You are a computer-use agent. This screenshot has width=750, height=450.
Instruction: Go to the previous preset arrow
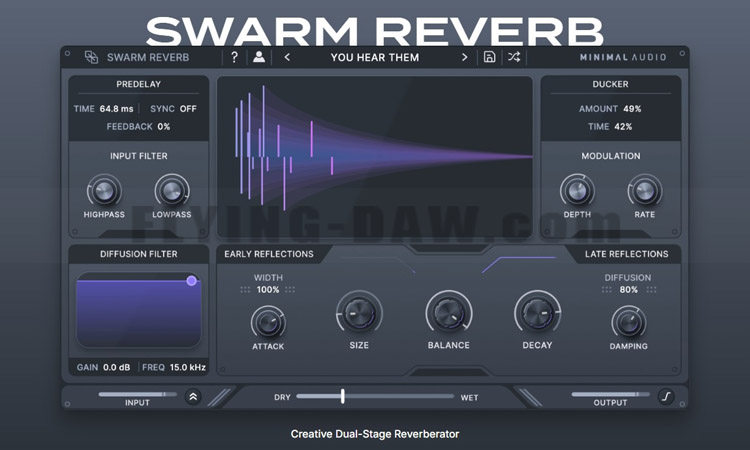click(287, 57)
